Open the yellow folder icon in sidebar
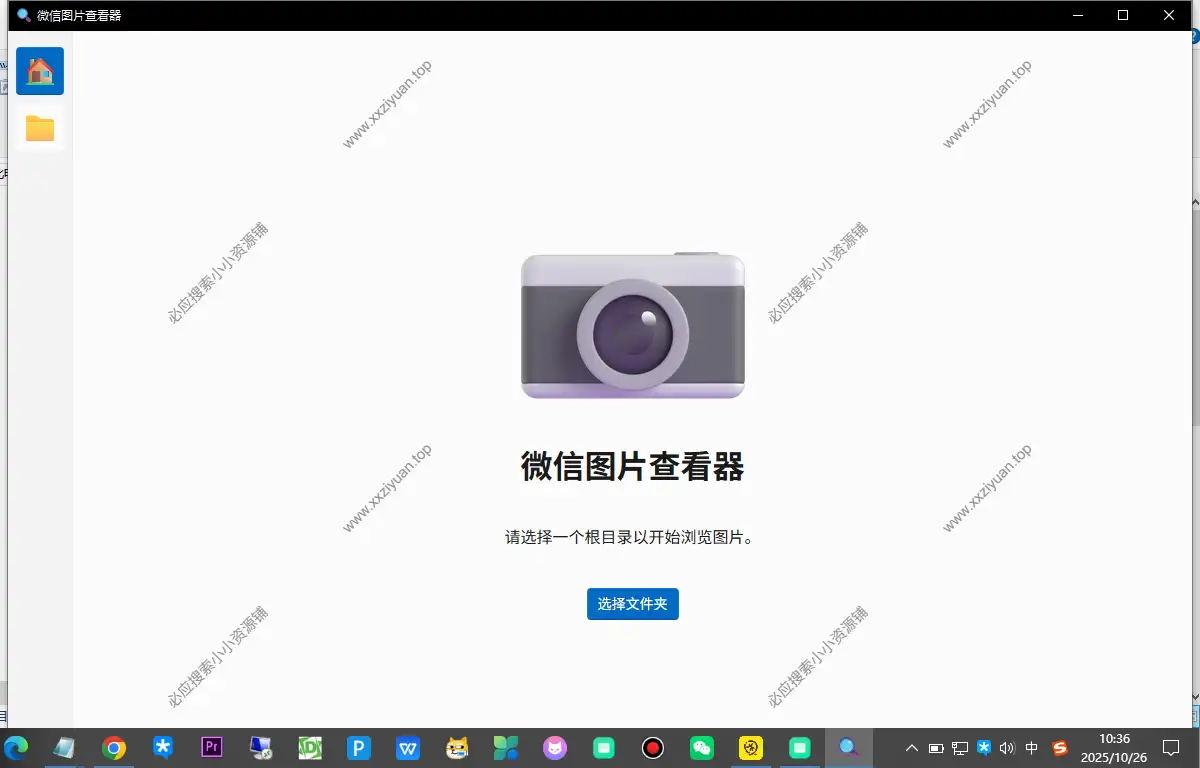Image resolution: width=1200 pixels, height=768 pixels. point(40,128)
